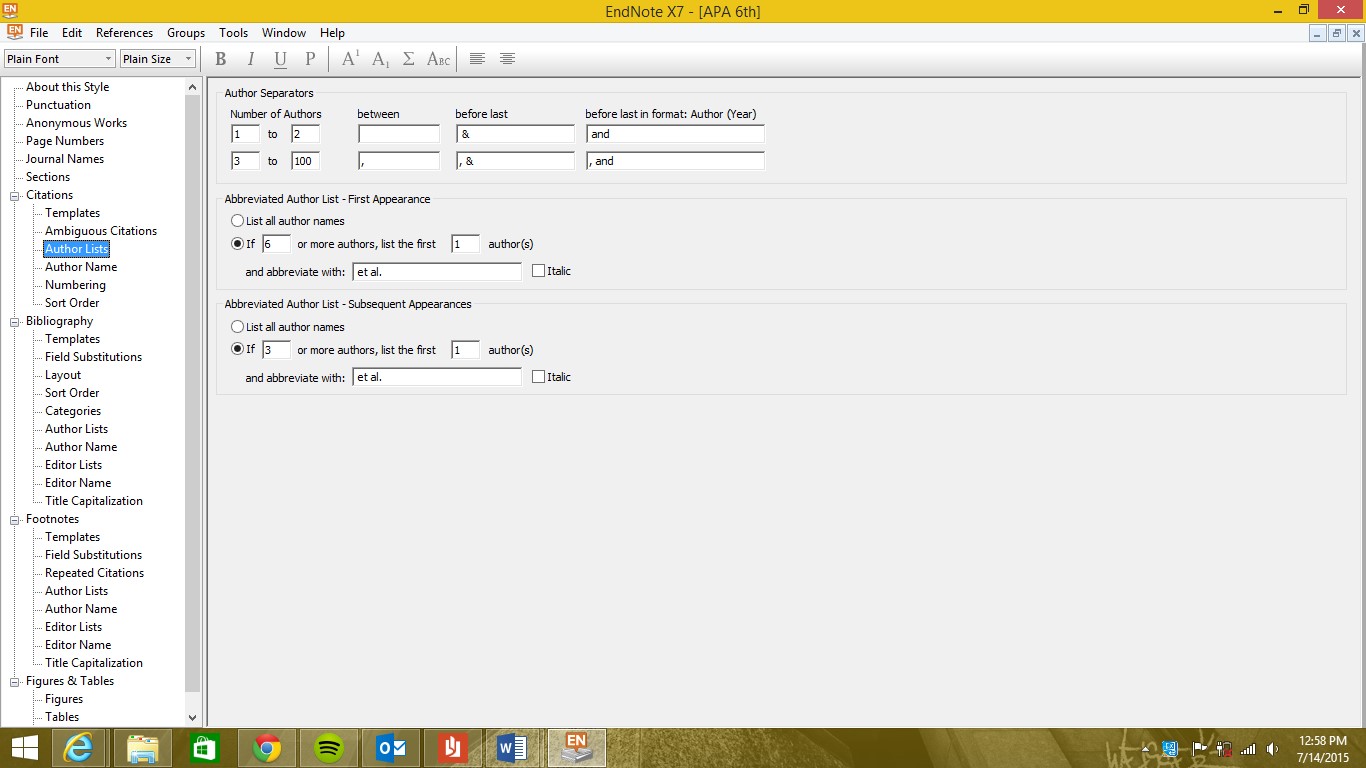
Task: Click the align left toolbar icon
Action: (x=477, y=59)
